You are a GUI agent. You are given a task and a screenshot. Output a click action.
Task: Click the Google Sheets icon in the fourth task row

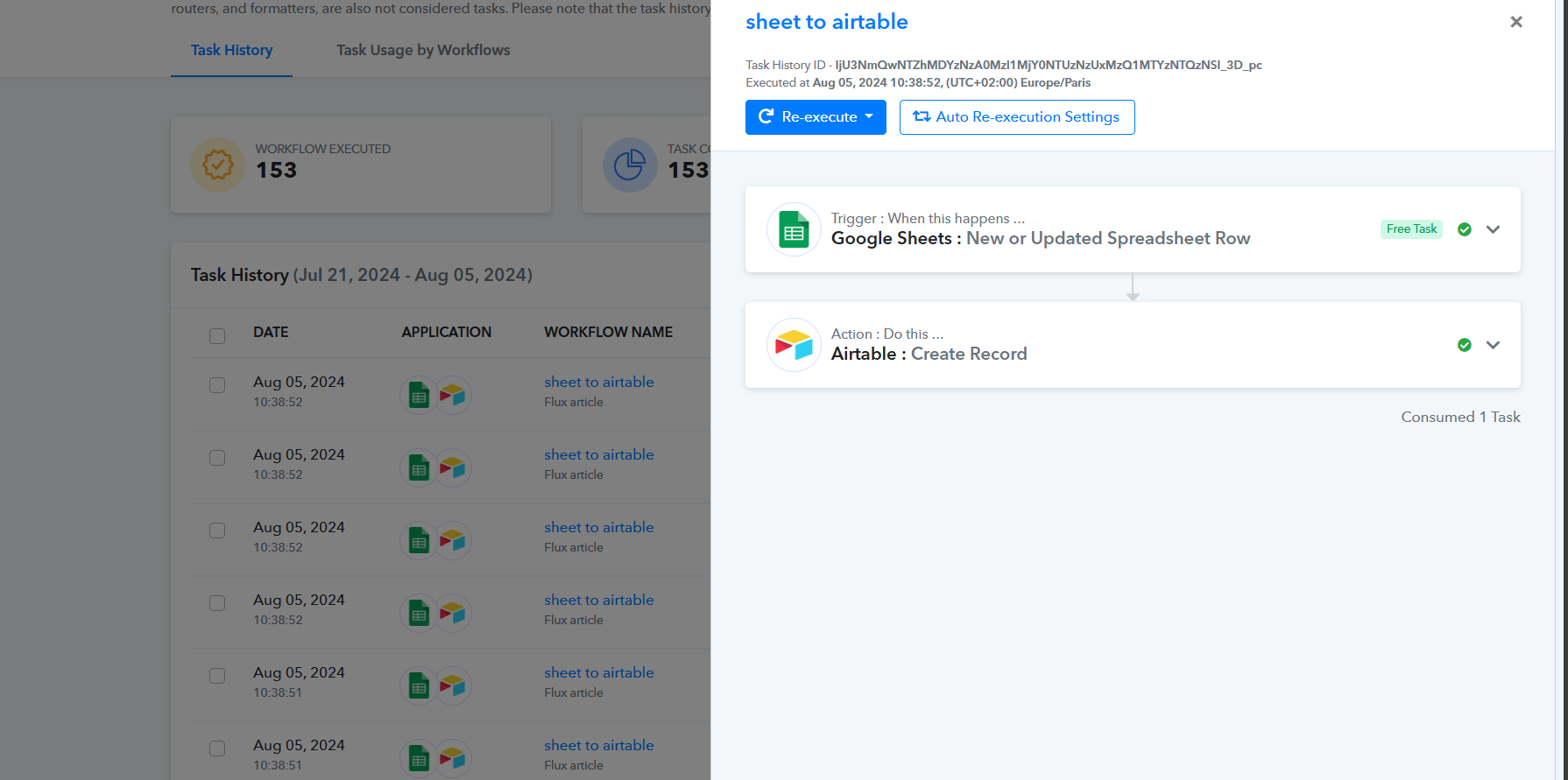pyautogui.click(x=420, y=614)
